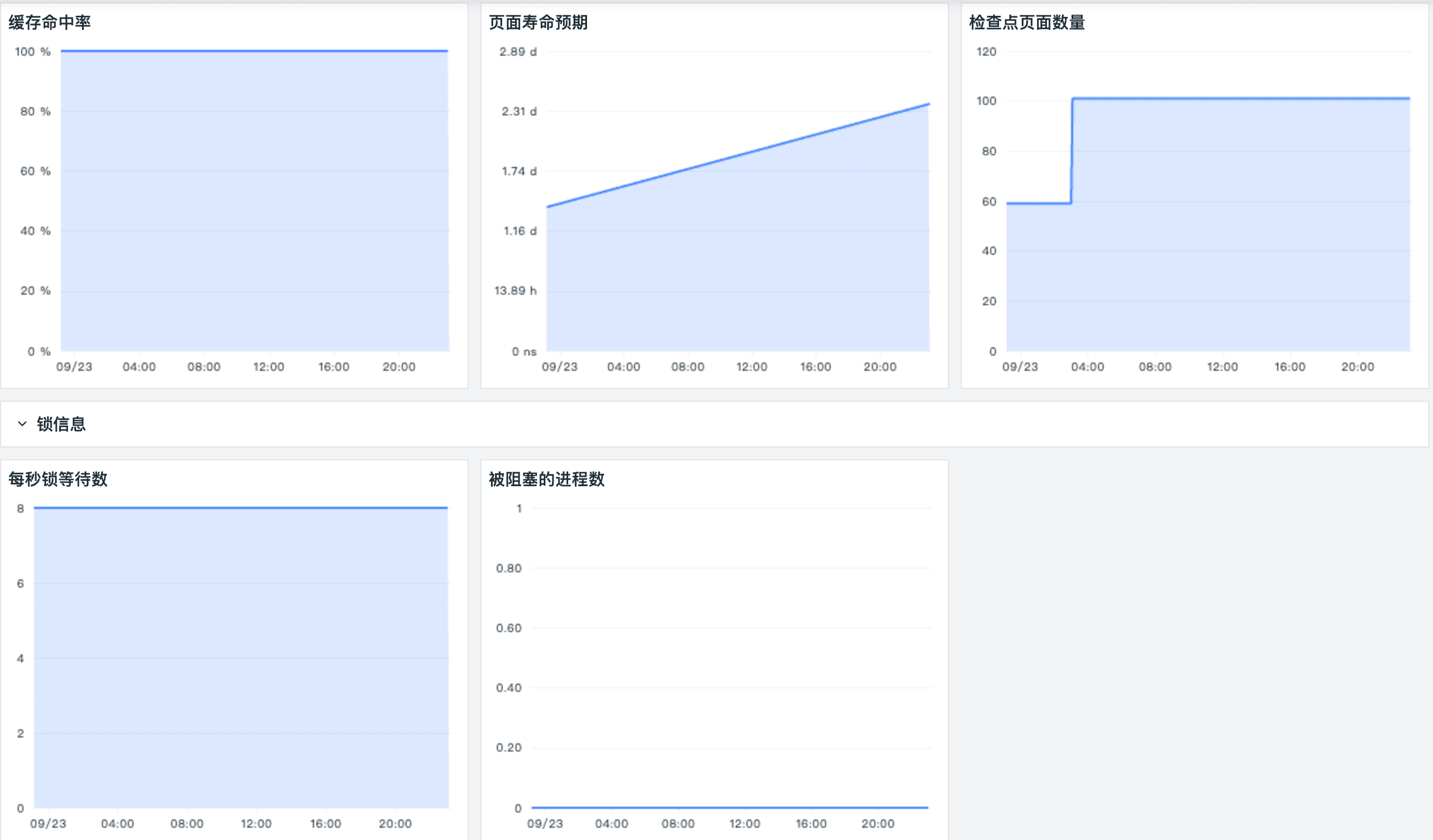Image resolution: width=1433 pixels, height=840 pixels.
Task: Click the 0.60 label in 被阻塞的进程数 chart
Action: [509, 628]
